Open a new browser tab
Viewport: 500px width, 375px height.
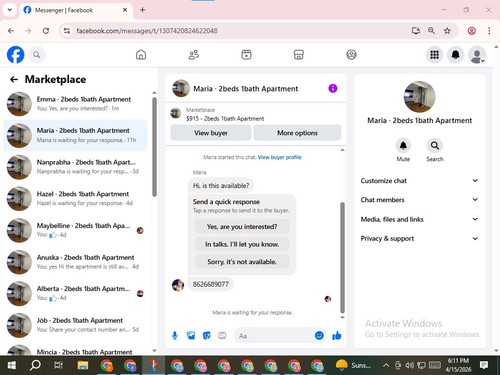pos(142,10)
